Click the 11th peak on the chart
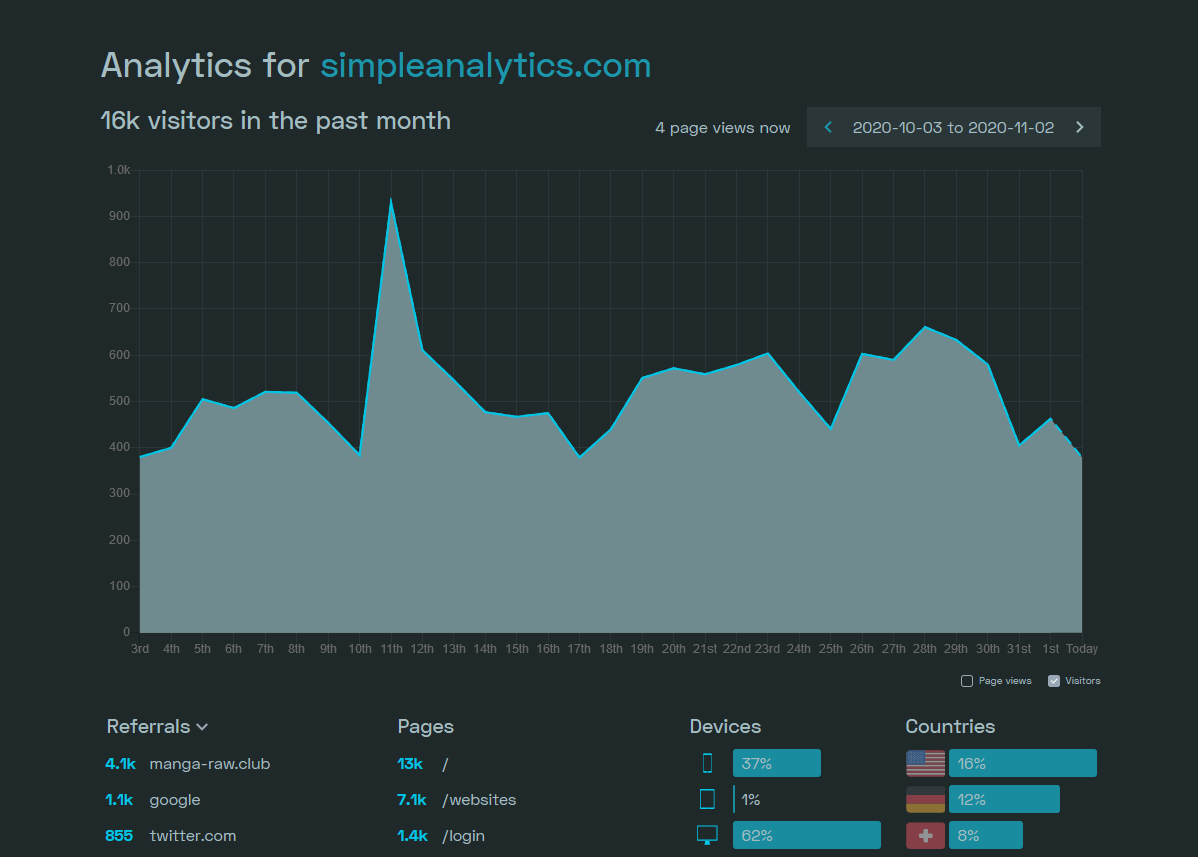Image resolution: width=1198 pixels, height=857 pixels. tap(391, 200)
